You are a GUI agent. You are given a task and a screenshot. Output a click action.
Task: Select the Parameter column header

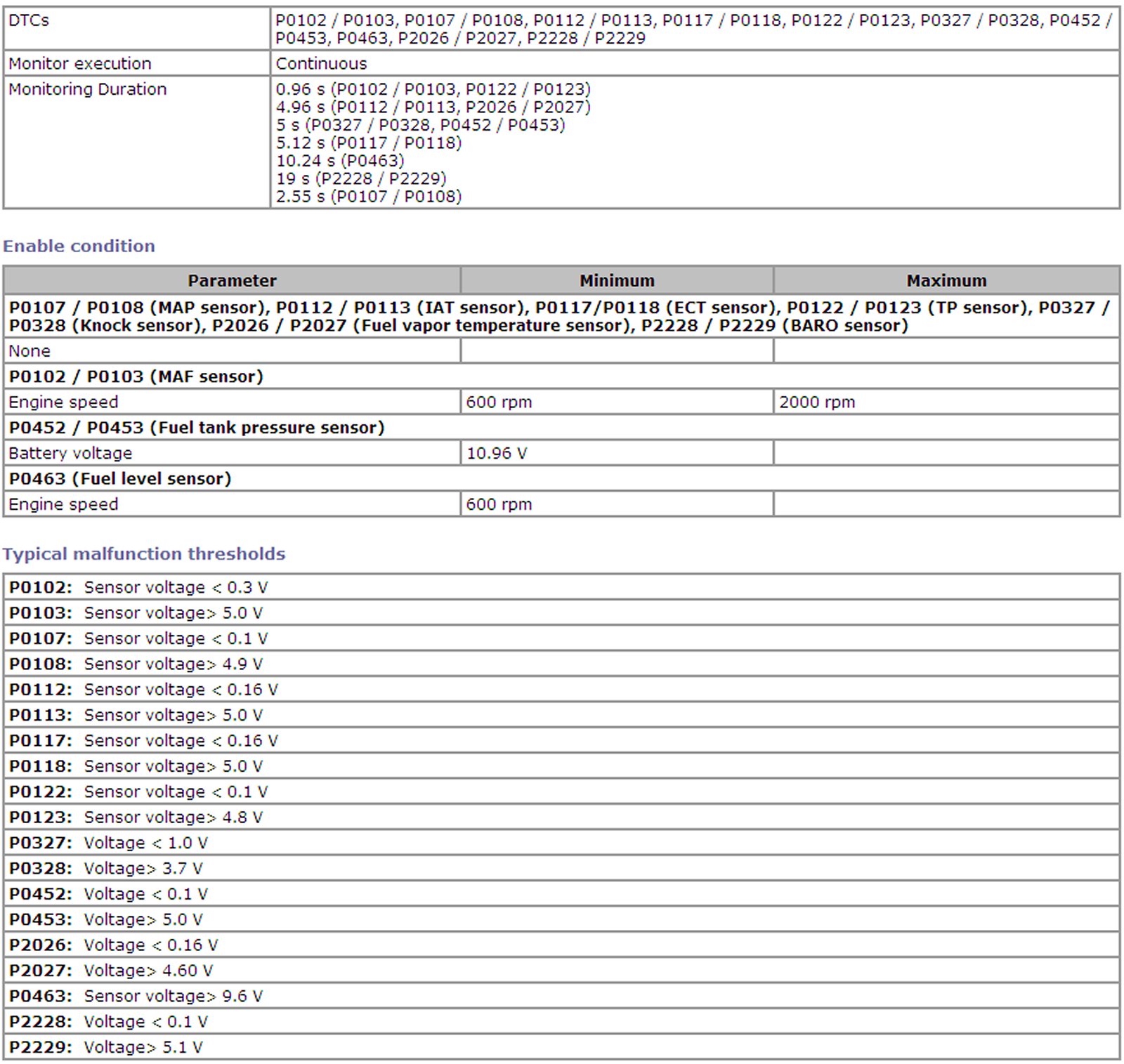click(232, 281)
